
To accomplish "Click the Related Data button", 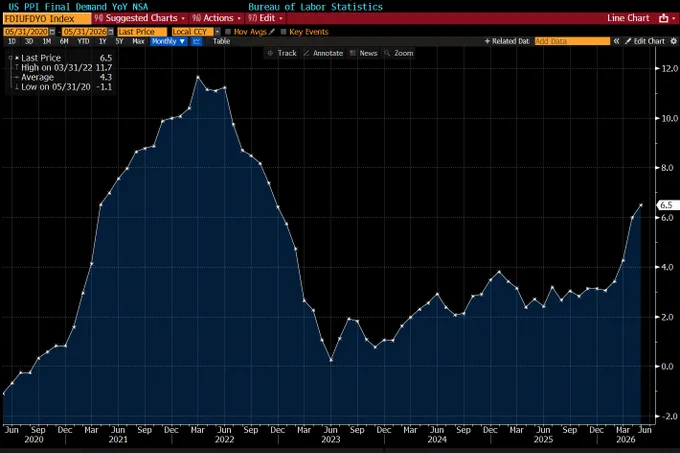I will tap(507, 41).
